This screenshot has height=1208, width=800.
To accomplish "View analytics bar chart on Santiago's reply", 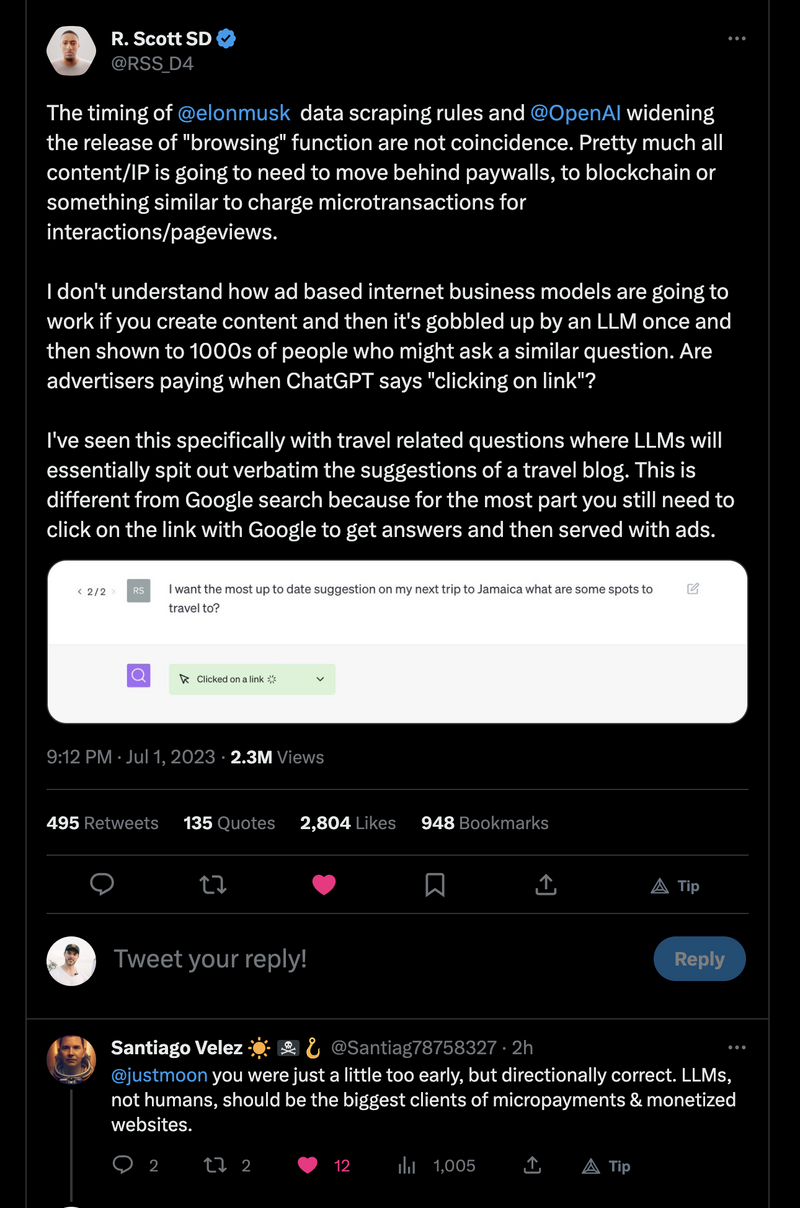I will pyautogui.click(x=407, y=1165).
